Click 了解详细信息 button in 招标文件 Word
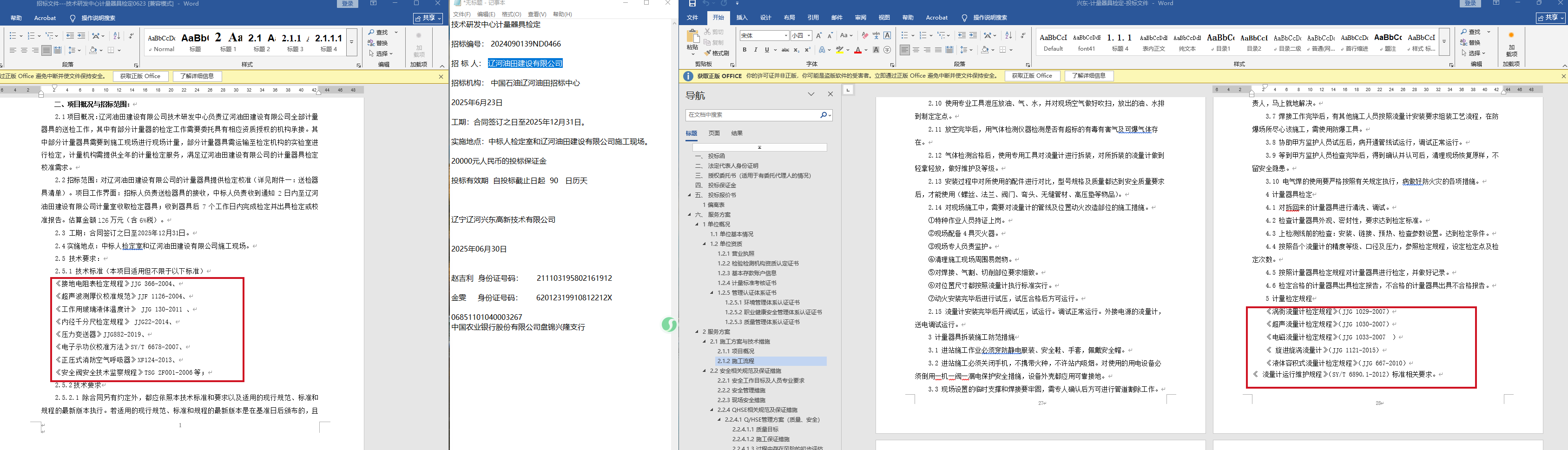The width and height of the screenshot is (1568, 450). (x=197, y=76)
